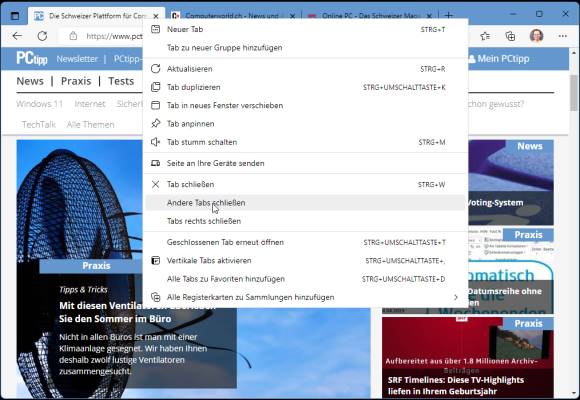
Task: Open the user profile avatar
Action: [x=536, y=36]
